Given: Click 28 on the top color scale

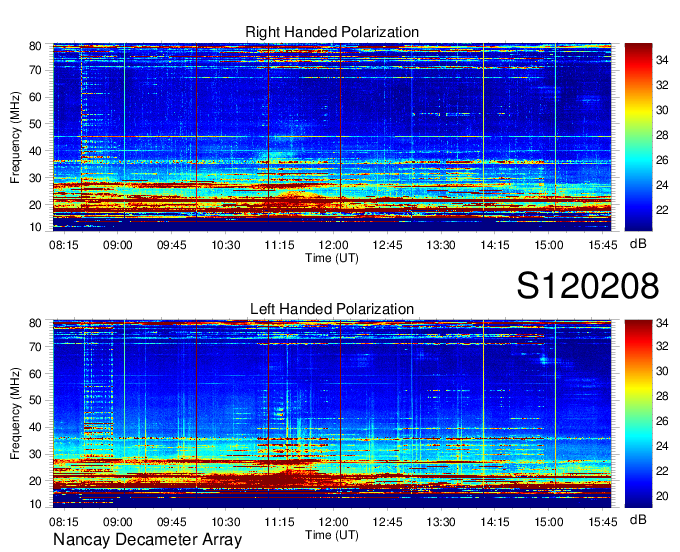Looking at the screenshot, I should coord(662,135).
